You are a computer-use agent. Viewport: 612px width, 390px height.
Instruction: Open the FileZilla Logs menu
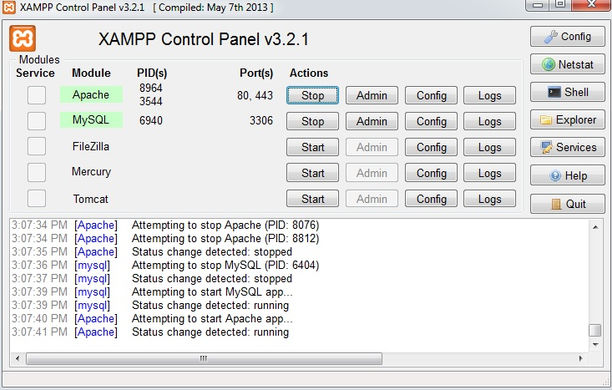489,147
